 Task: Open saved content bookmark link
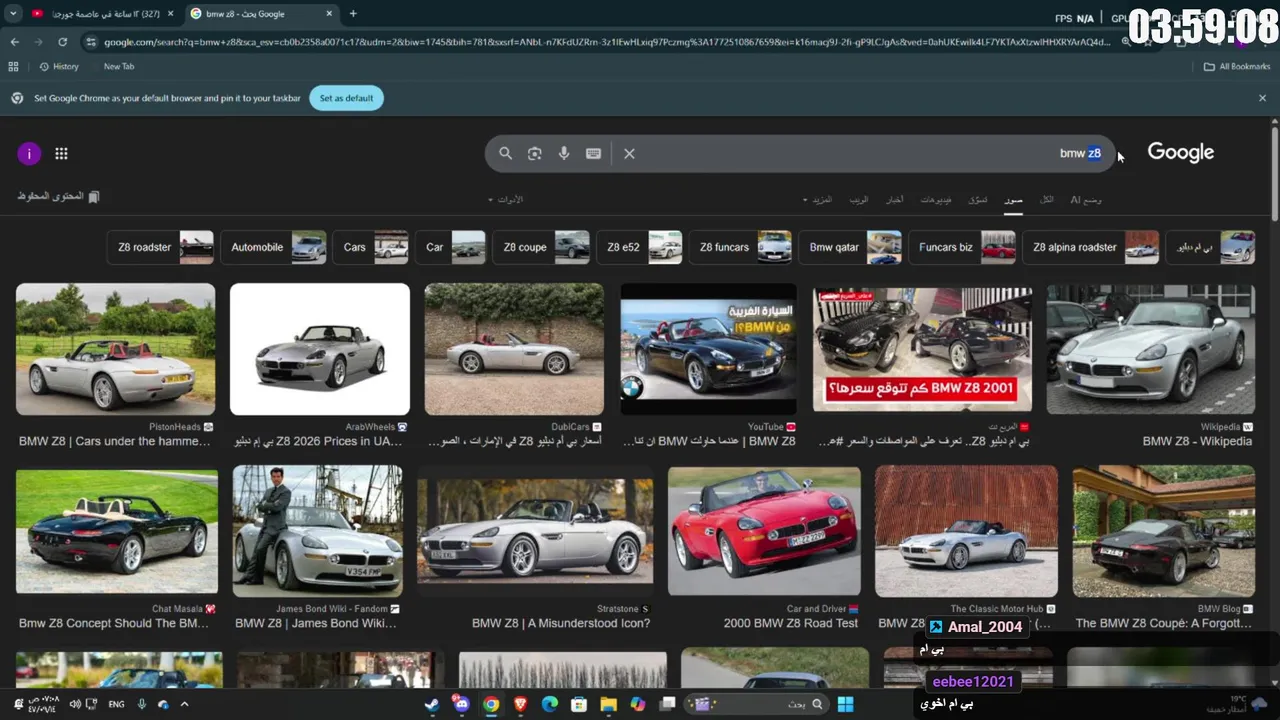tap(58, 197)
